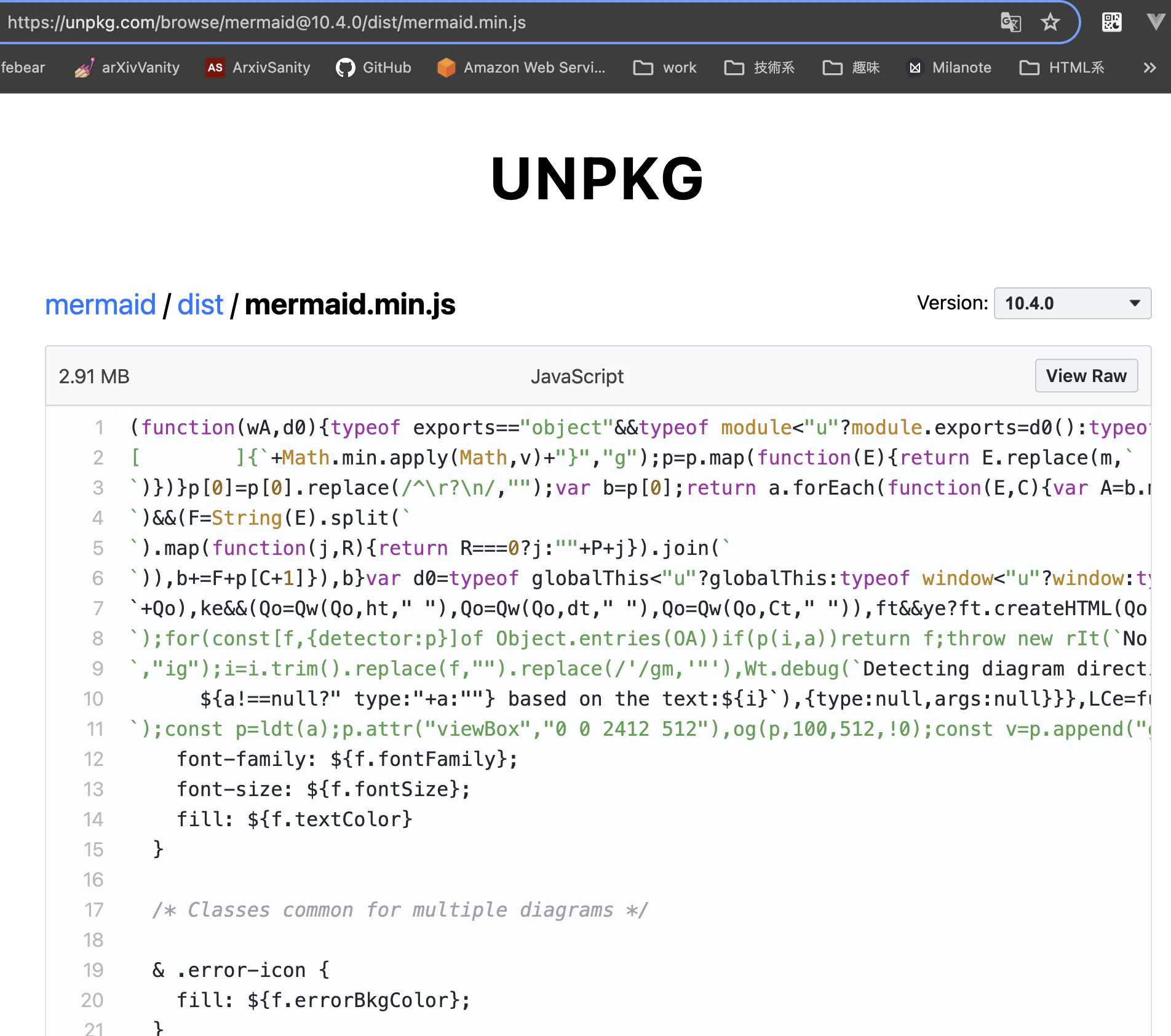This screenshot has width=1171, height=1036.
Task: Click the mermaid.min.js file name heading
Action: [x=350, y=305]
